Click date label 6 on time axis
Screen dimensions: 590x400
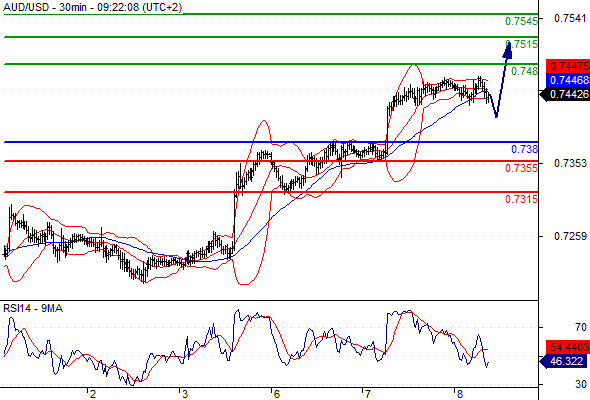276,394
